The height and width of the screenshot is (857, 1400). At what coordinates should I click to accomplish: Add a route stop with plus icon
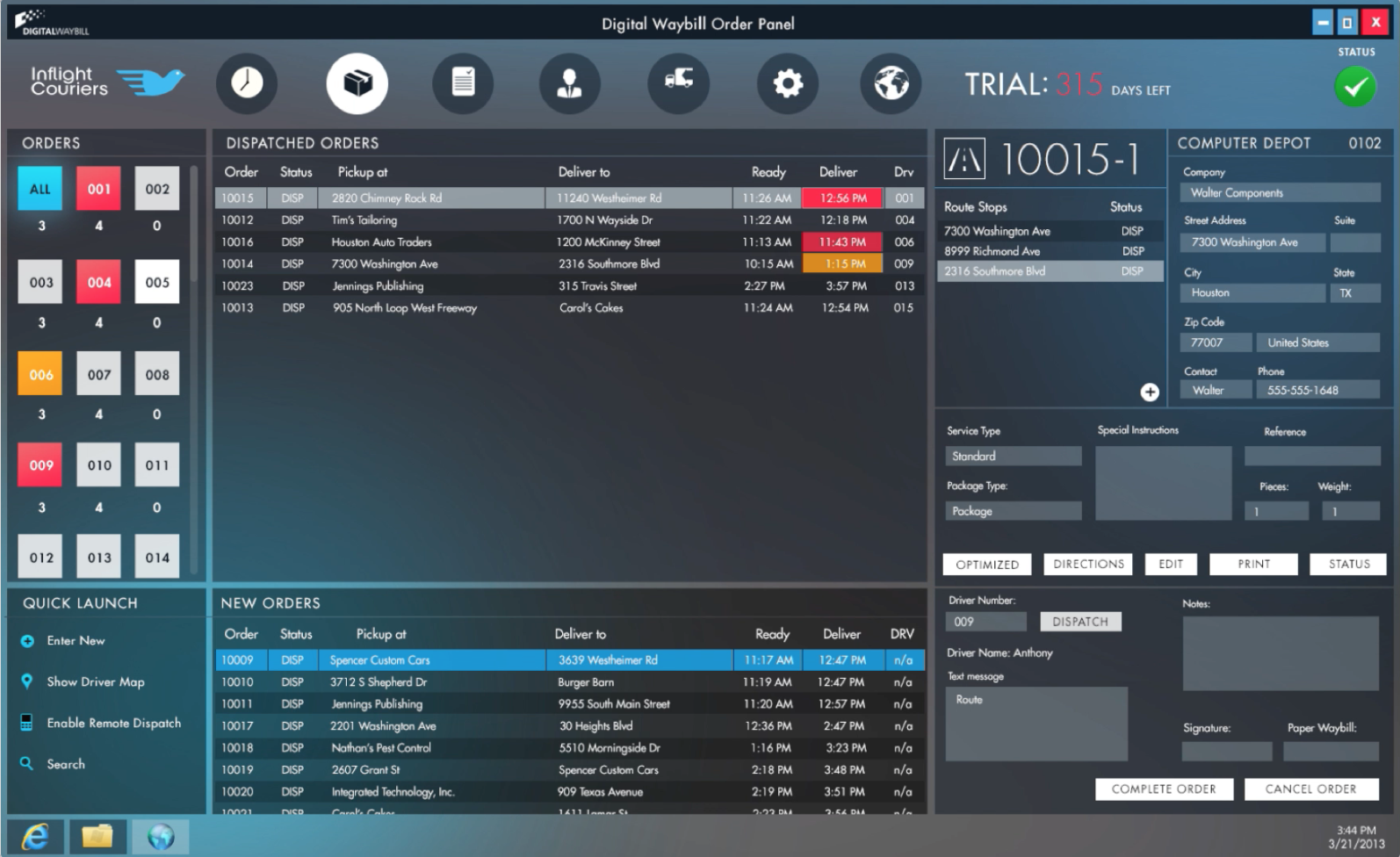1149,392
